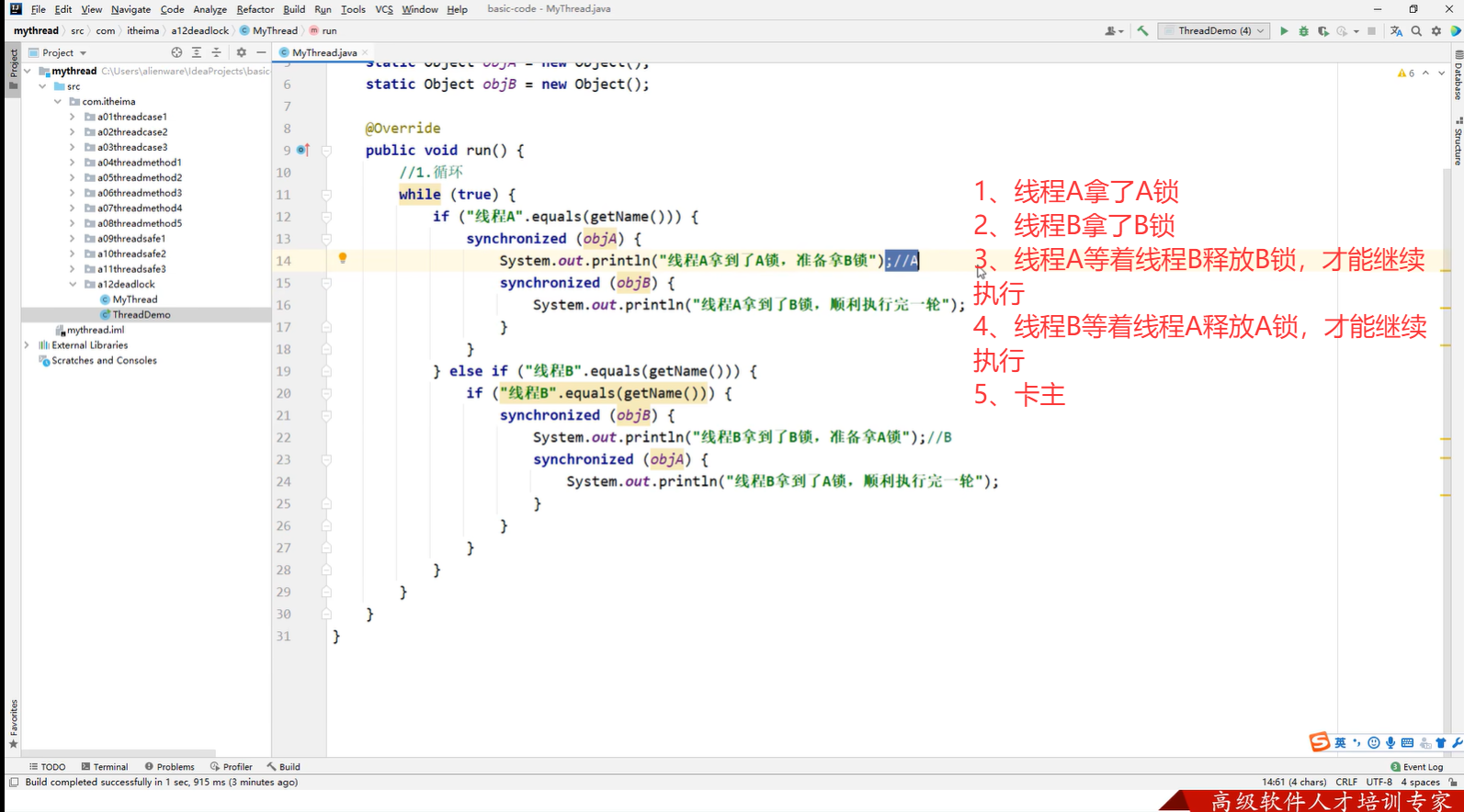Click the user account icon in toolbar
This screenshot has width=1464, height=812.
pos(1112,31)
